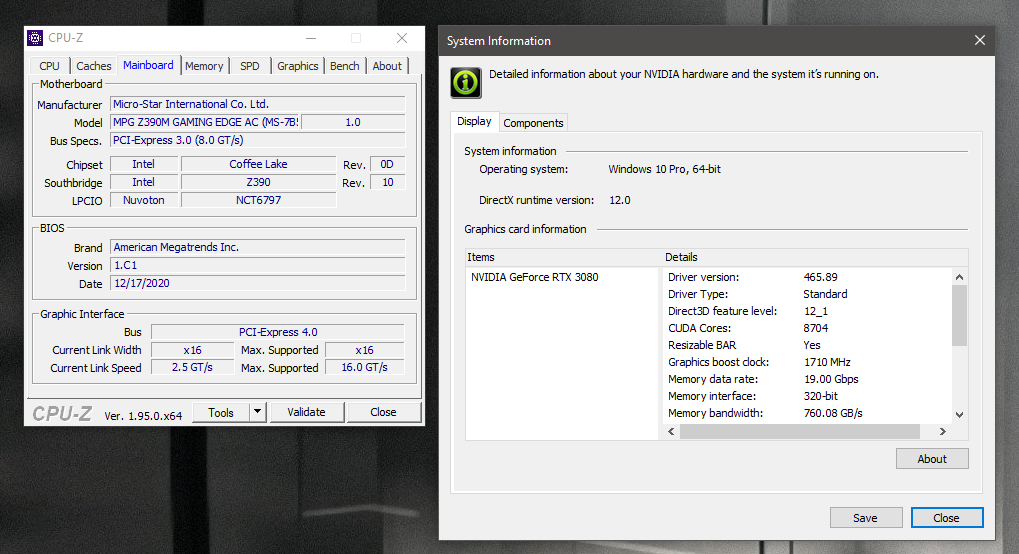Click the Chipset Rev. 0D field

pyautogui.click(x=387, y=165)
